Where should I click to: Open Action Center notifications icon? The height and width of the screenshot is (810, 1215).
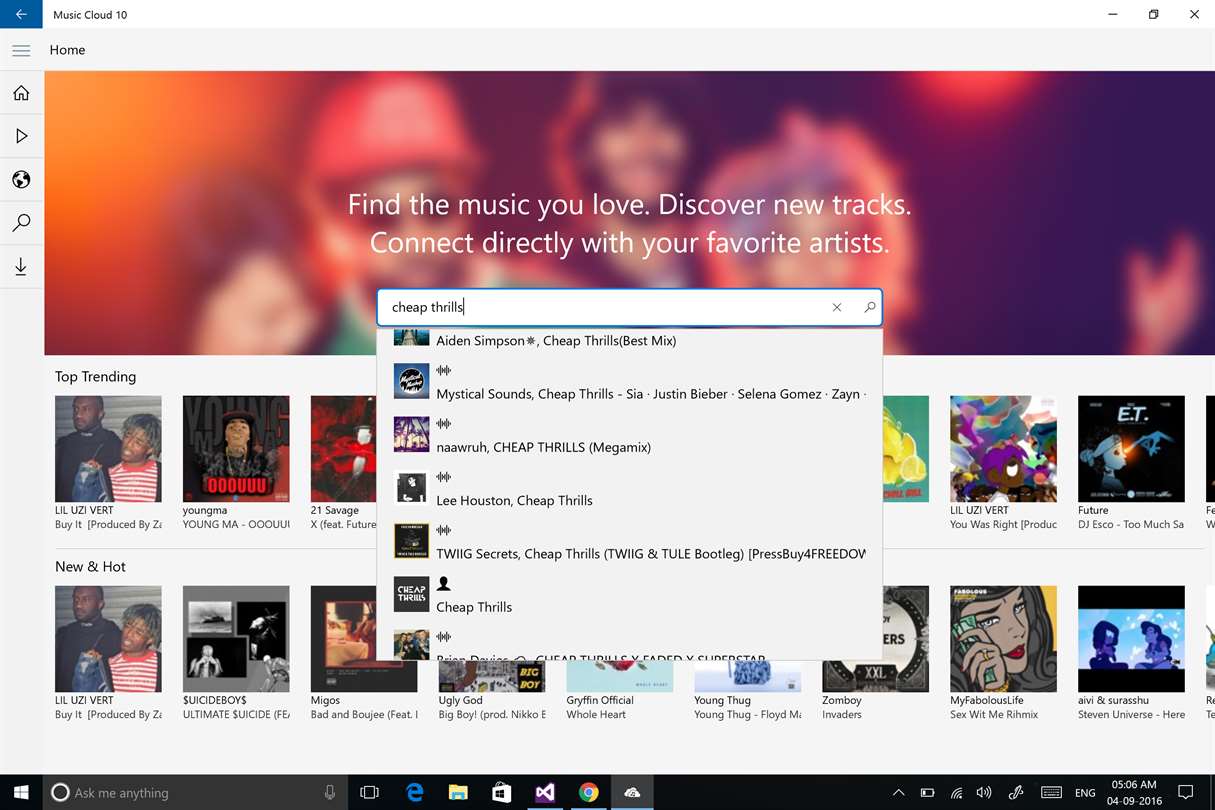pos(1185,792)
